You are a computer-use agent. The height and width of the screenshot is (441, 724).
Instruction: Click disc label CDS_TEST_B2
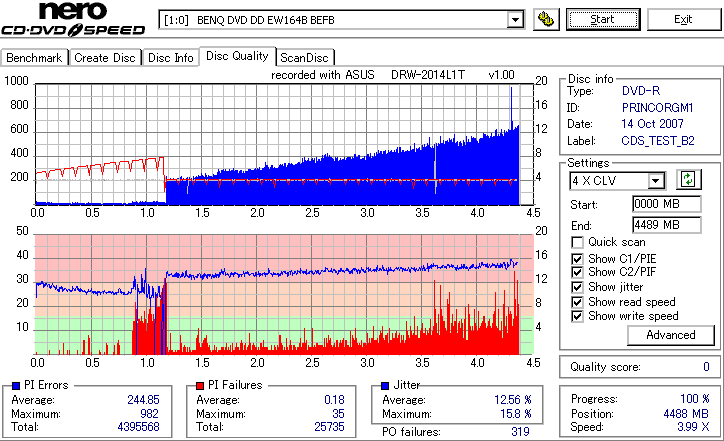(x=658, y=141)
